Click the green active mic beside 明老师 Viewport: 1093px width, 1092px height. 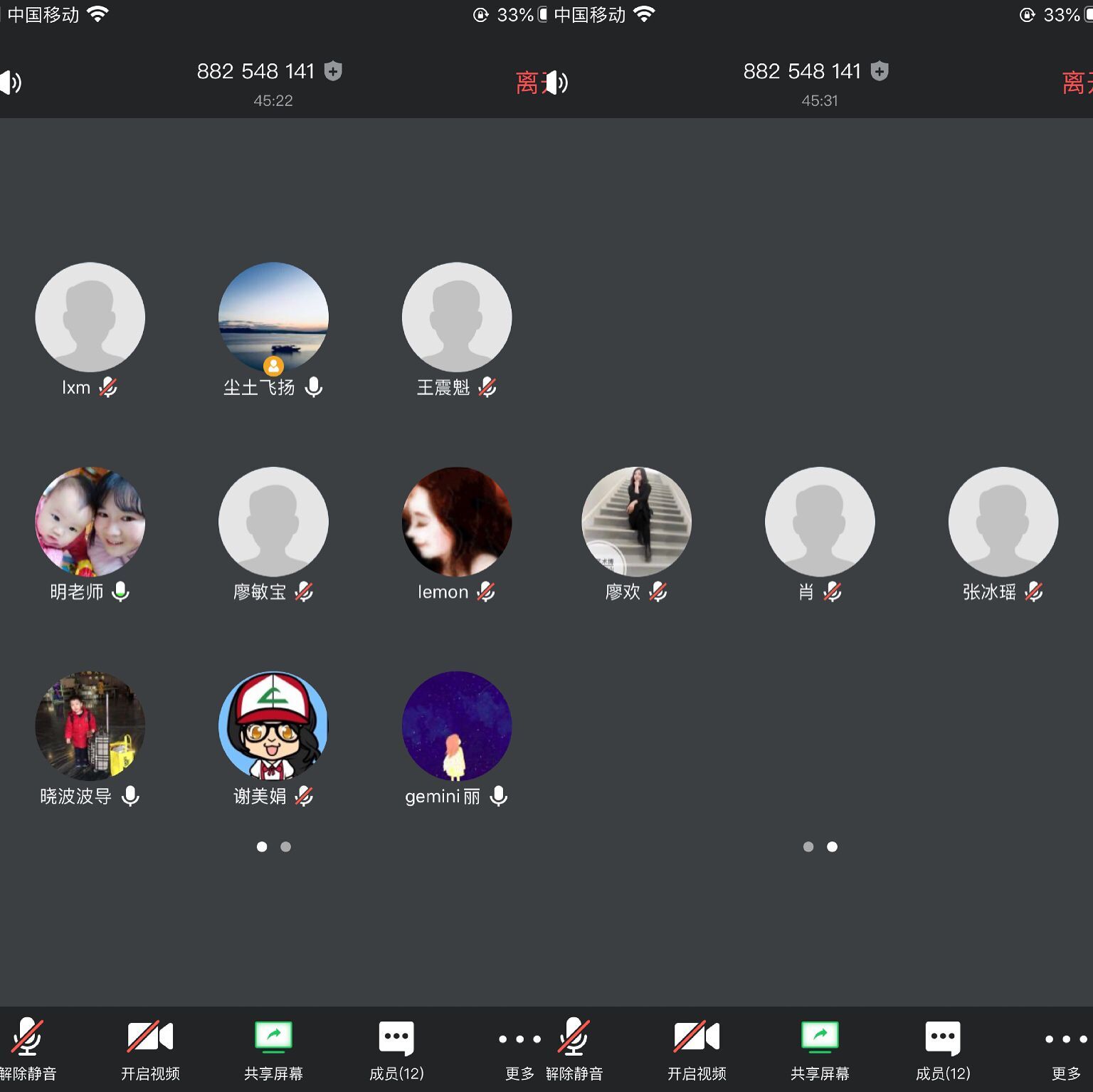120,592
